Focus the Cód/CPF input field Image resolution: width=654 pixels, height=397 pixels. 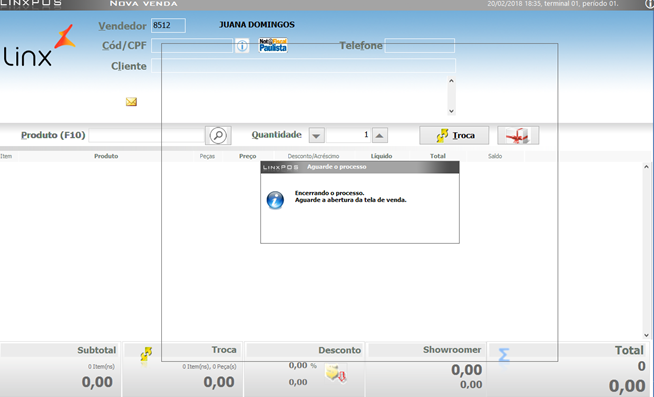tap(192, 45)
